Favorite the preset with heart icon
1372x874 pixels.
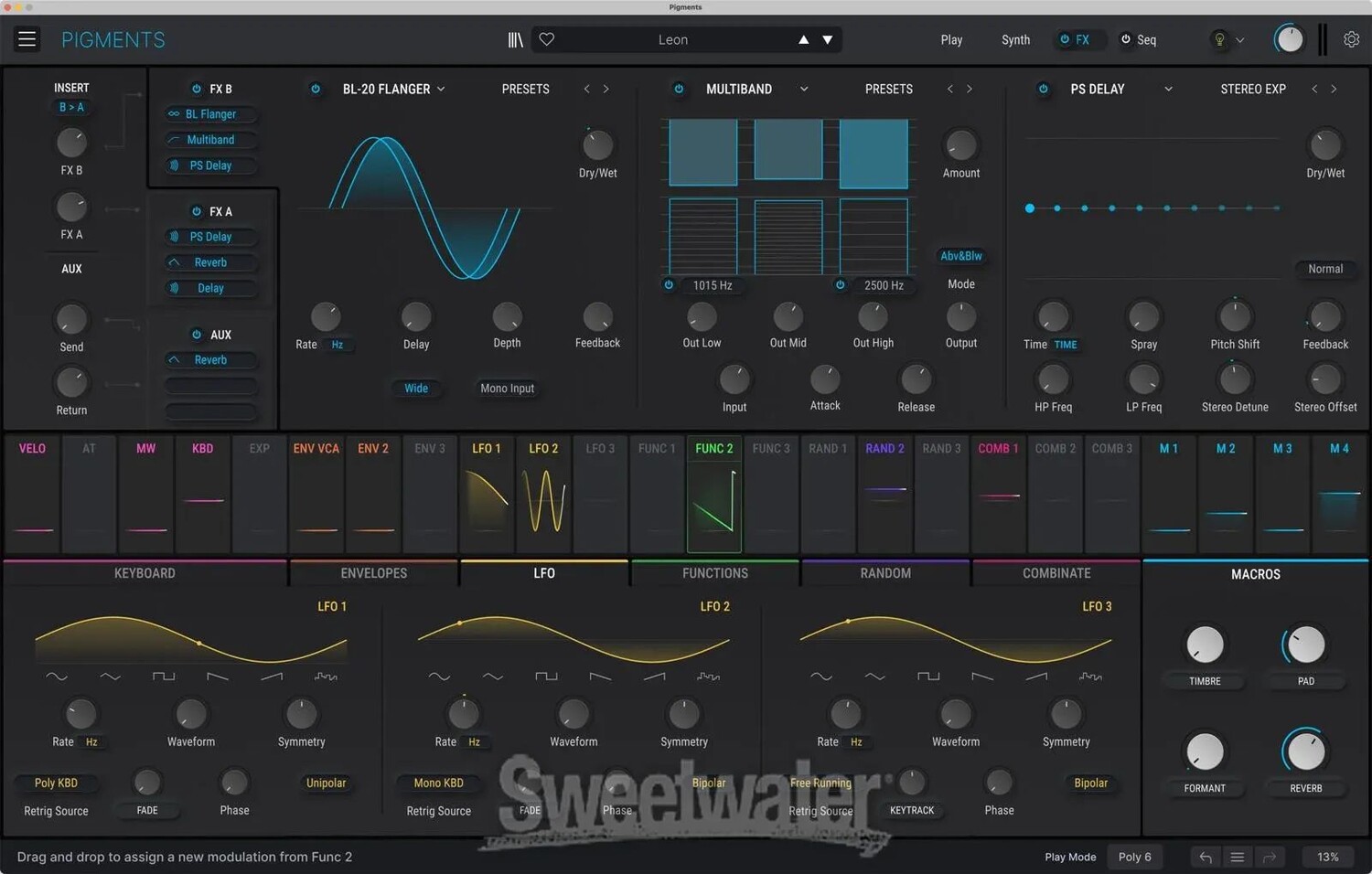point(547,39)
